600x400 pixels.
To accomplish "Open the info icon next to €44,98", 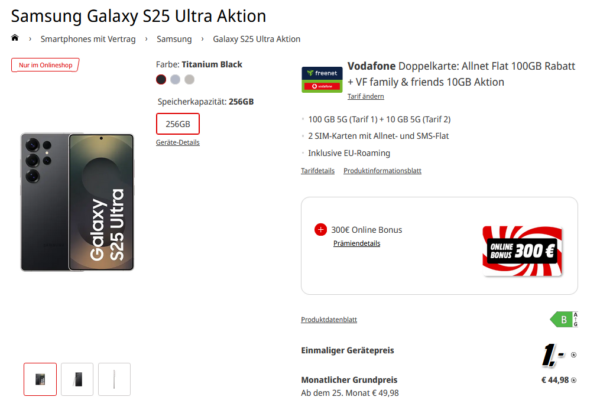I will click(574, 380).
